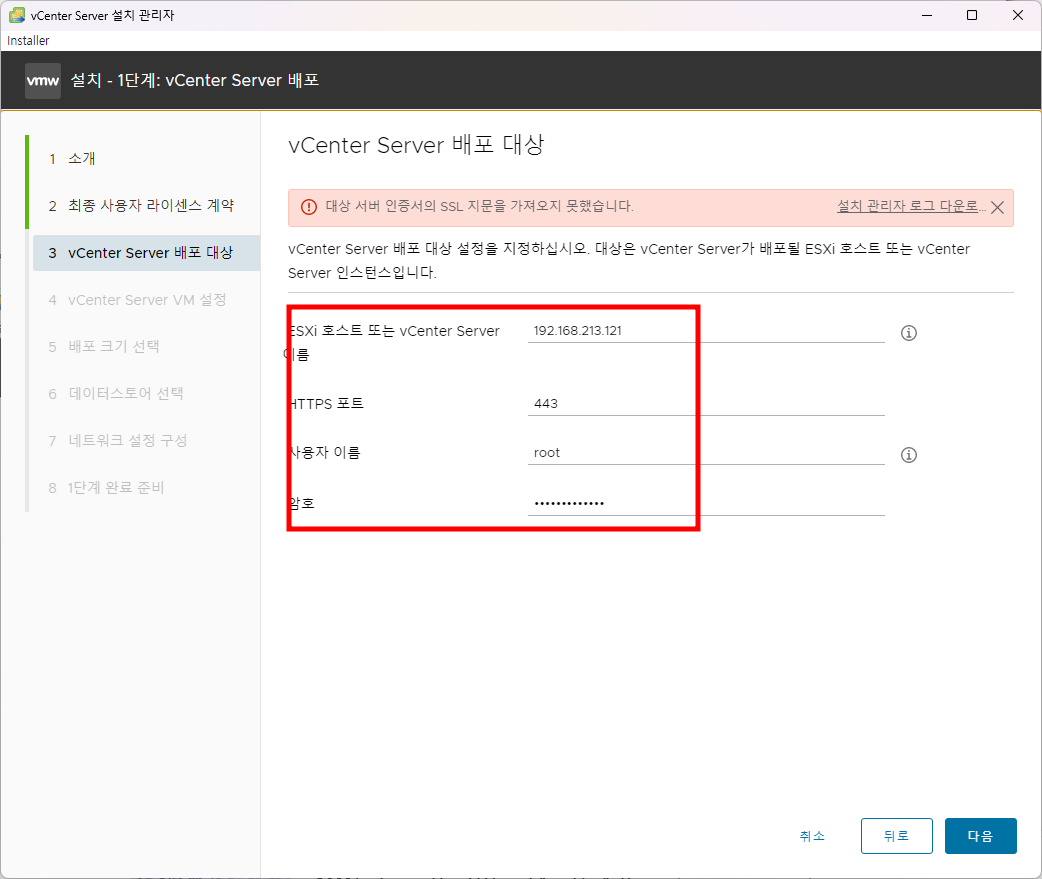The width and height of the screenshot is (1042, 879).
Task: Minimize the installer window
Action: coord(927,15)
